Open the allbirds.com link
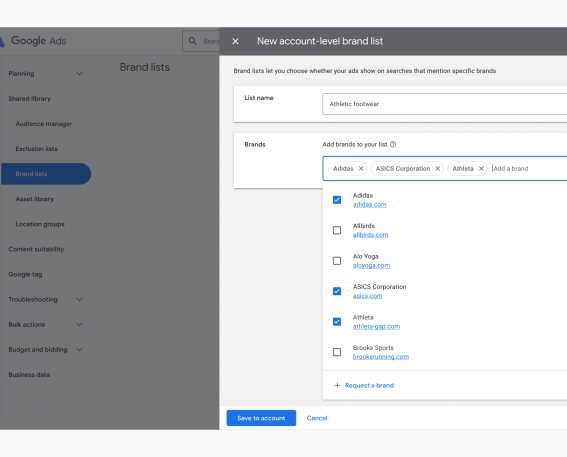 [371, 235]
